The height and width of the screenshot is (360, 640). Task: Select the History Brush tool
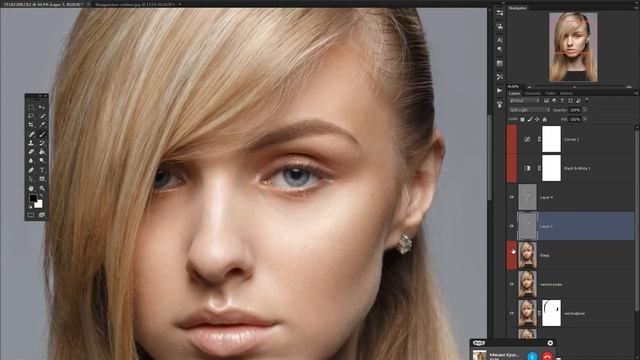(x=42, y=143)
